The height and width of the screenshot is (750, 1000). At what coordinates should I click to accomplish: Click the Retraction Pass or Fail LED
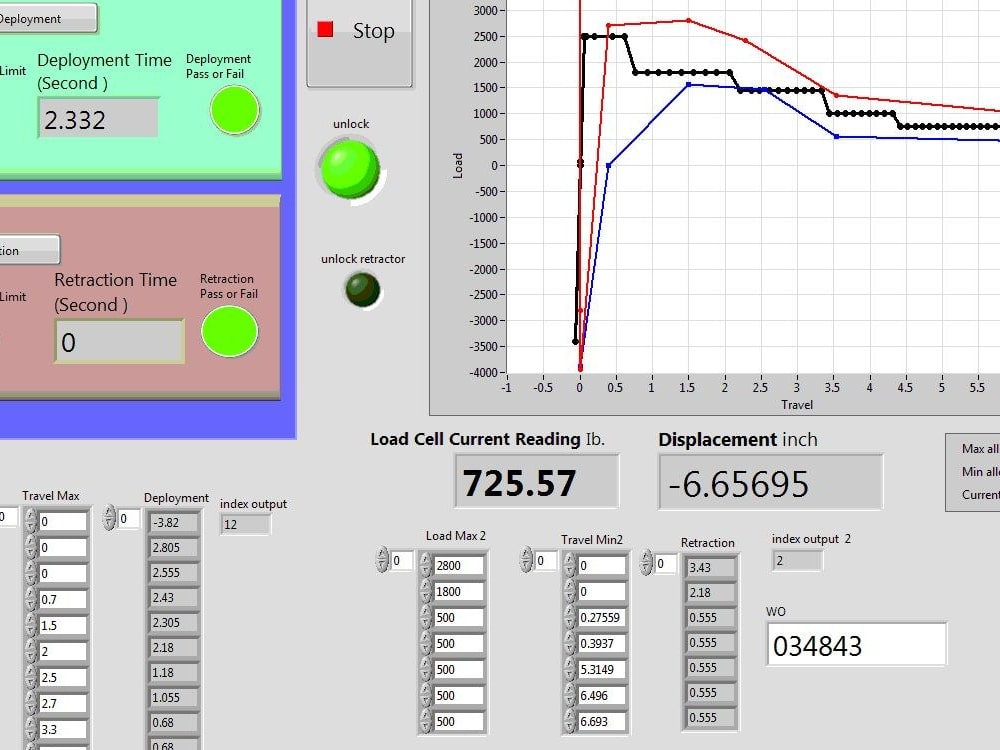click(x=229, y=331)
